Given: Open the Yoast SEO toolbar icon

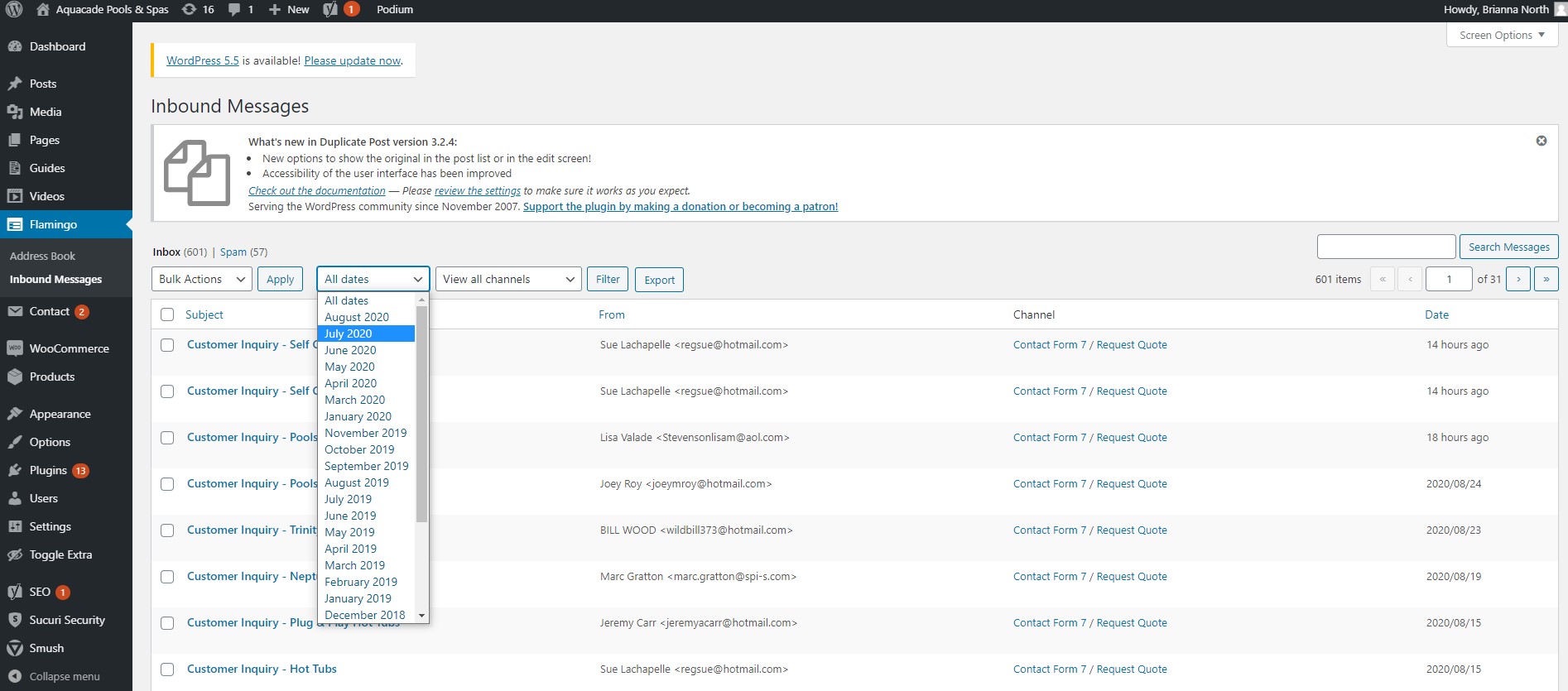Looking at the screenshot, I should 330,10.
